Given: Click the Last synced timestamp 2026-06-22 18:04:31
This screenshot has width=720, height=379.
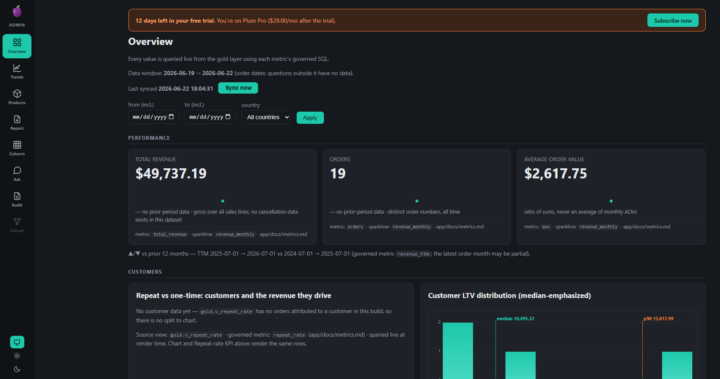Looking at the screenshot, I should coord(186,89).
